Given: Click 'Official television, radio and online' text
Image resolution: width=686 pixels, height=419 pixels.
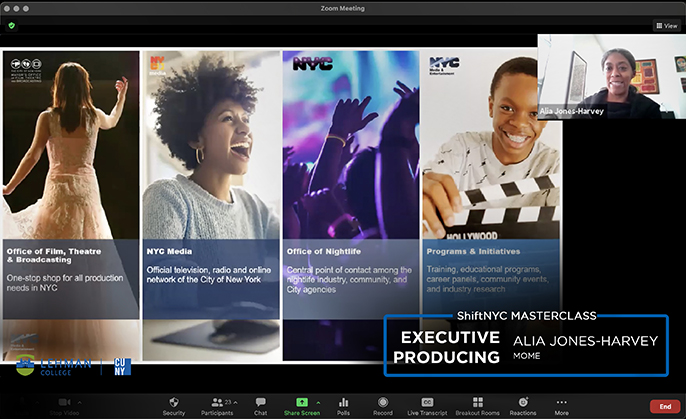Looking at the screenshot, I should (x=209, y=270).
